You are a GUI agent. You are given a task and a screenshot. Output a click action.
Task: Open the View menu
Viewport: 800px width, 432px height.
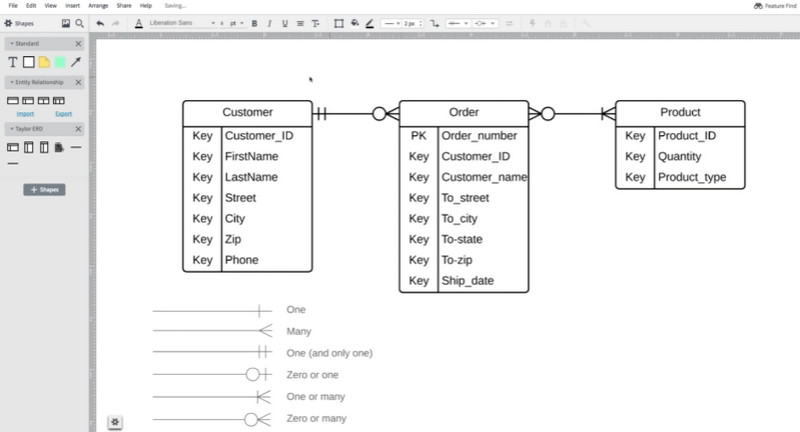51,6
